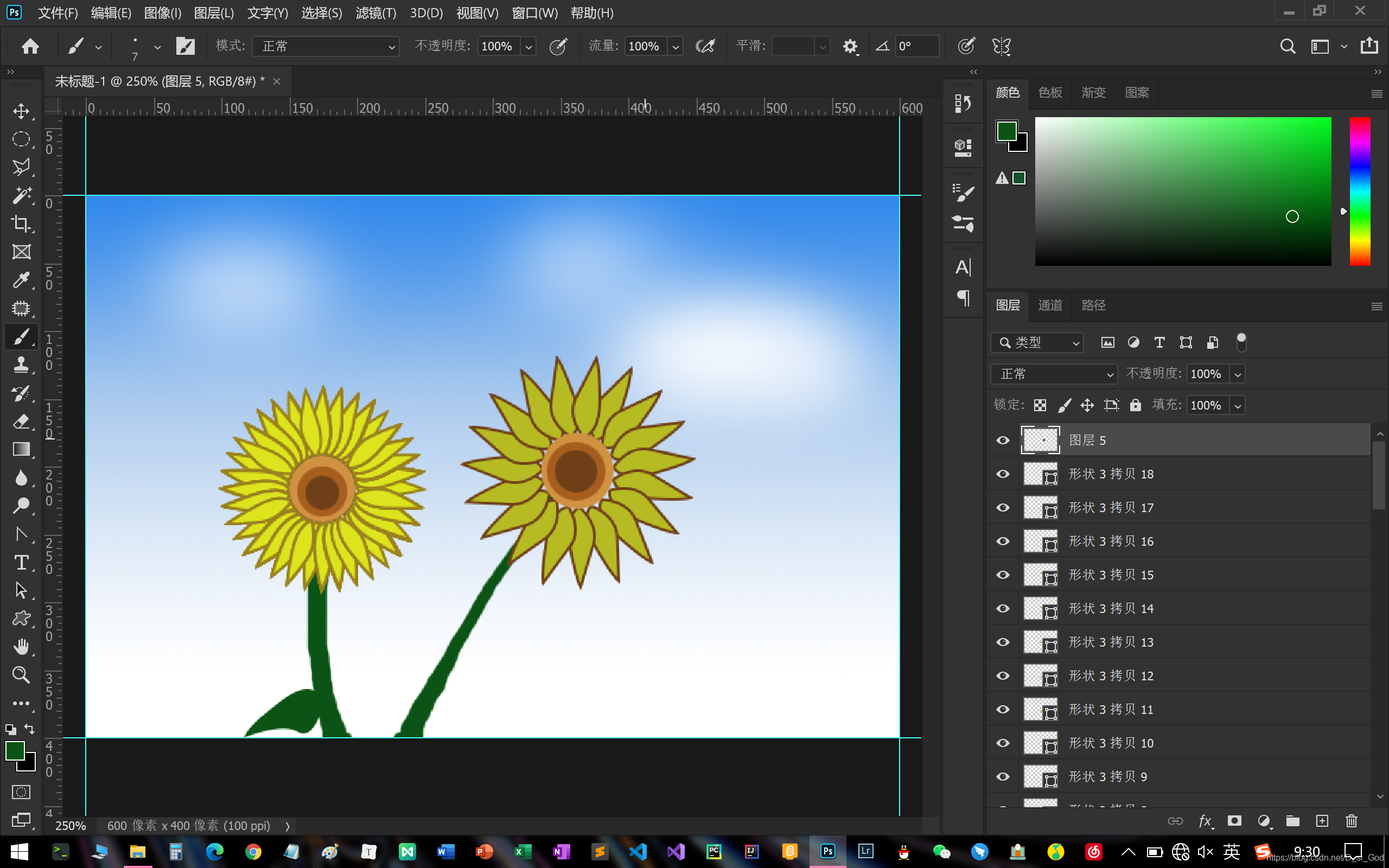This screenshot has width=1389, height=868.
Task: Open the 类型 layer filter dropdown
Action: pos(1036,343)
